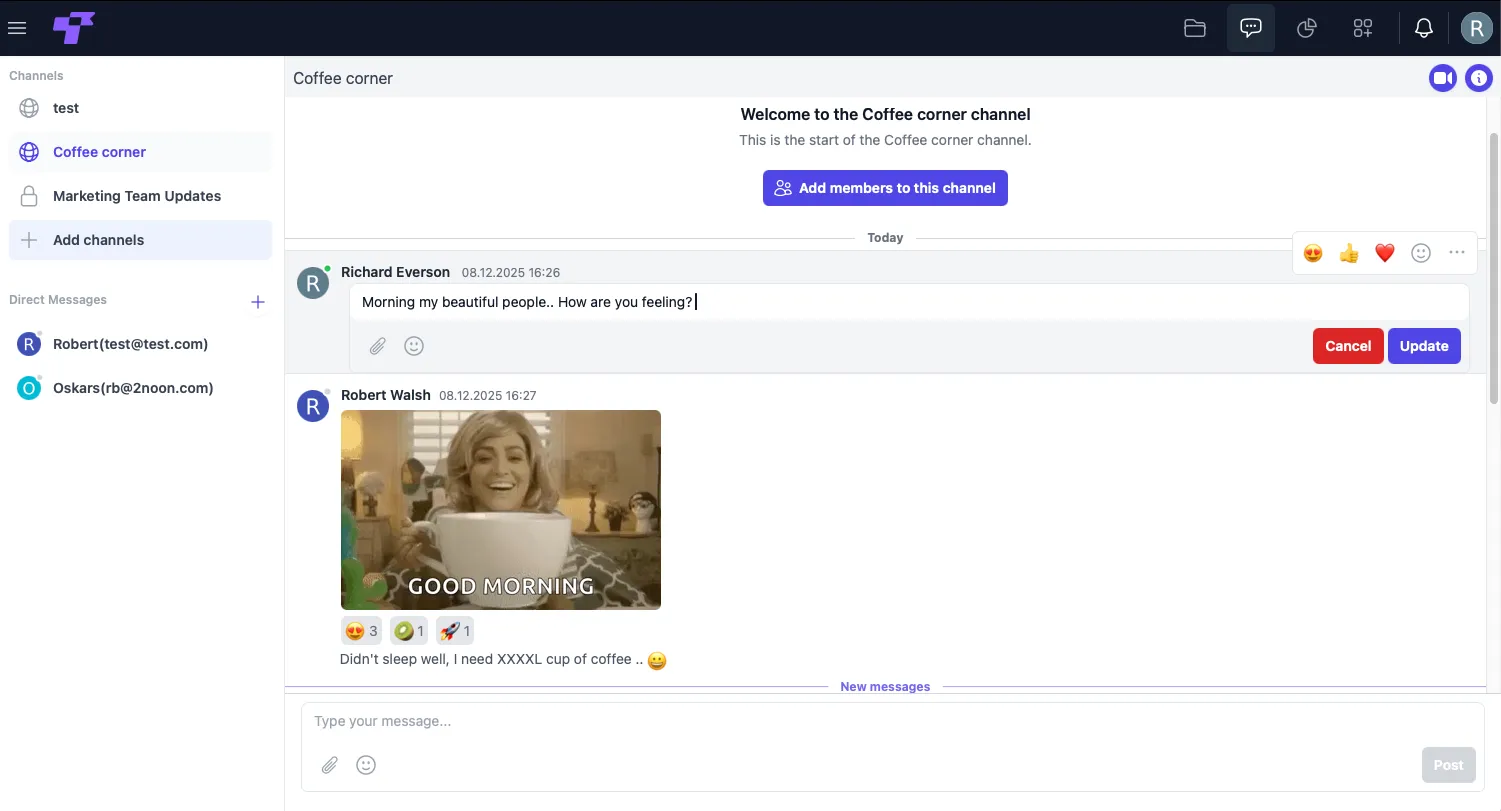1501x811 pixels.
Task: Open direct message with Oskars
Action: 140,388
